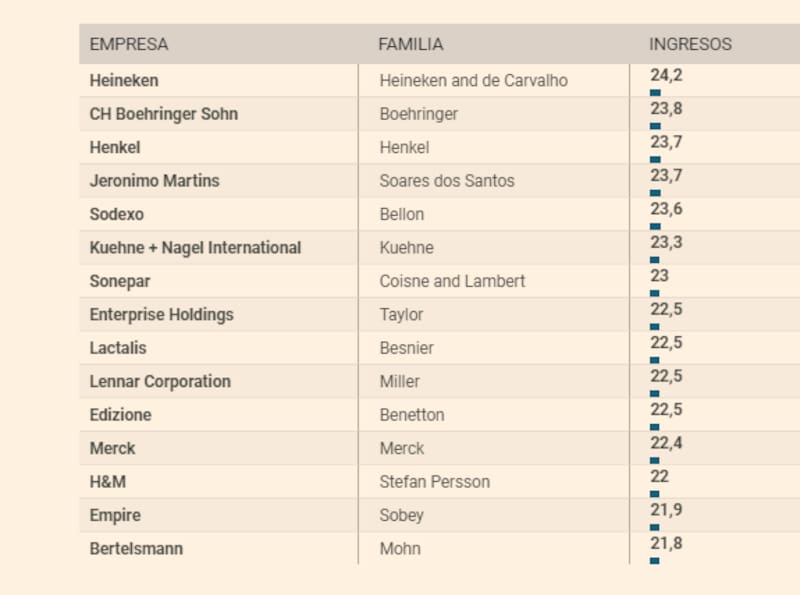800x595 pixels.
Task: Click the 24,2 revenue value
Action: 666,74
